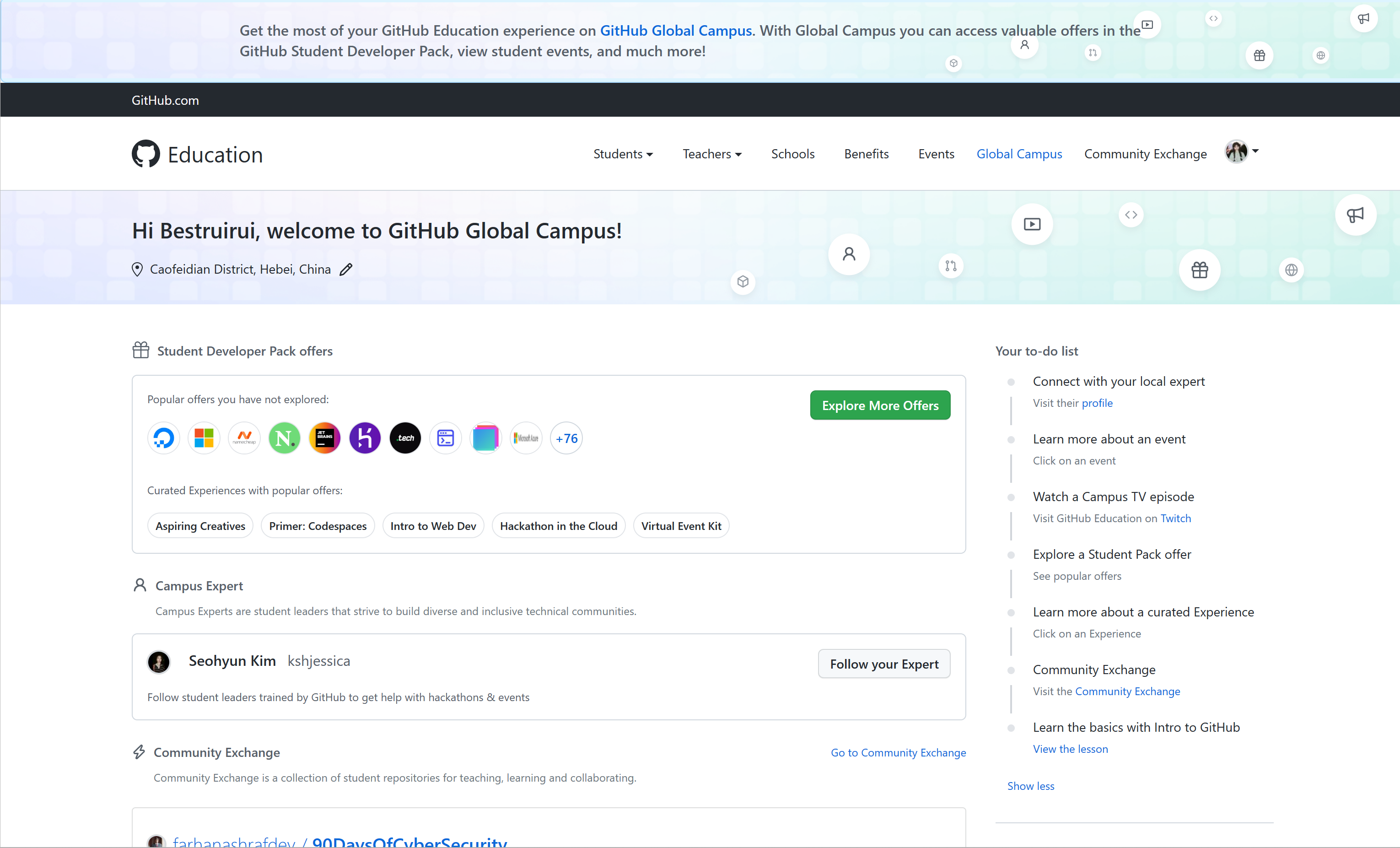Open the Namecheap offer icon
The width and height of the screenshot is (1400, 848).
(244, 438)
